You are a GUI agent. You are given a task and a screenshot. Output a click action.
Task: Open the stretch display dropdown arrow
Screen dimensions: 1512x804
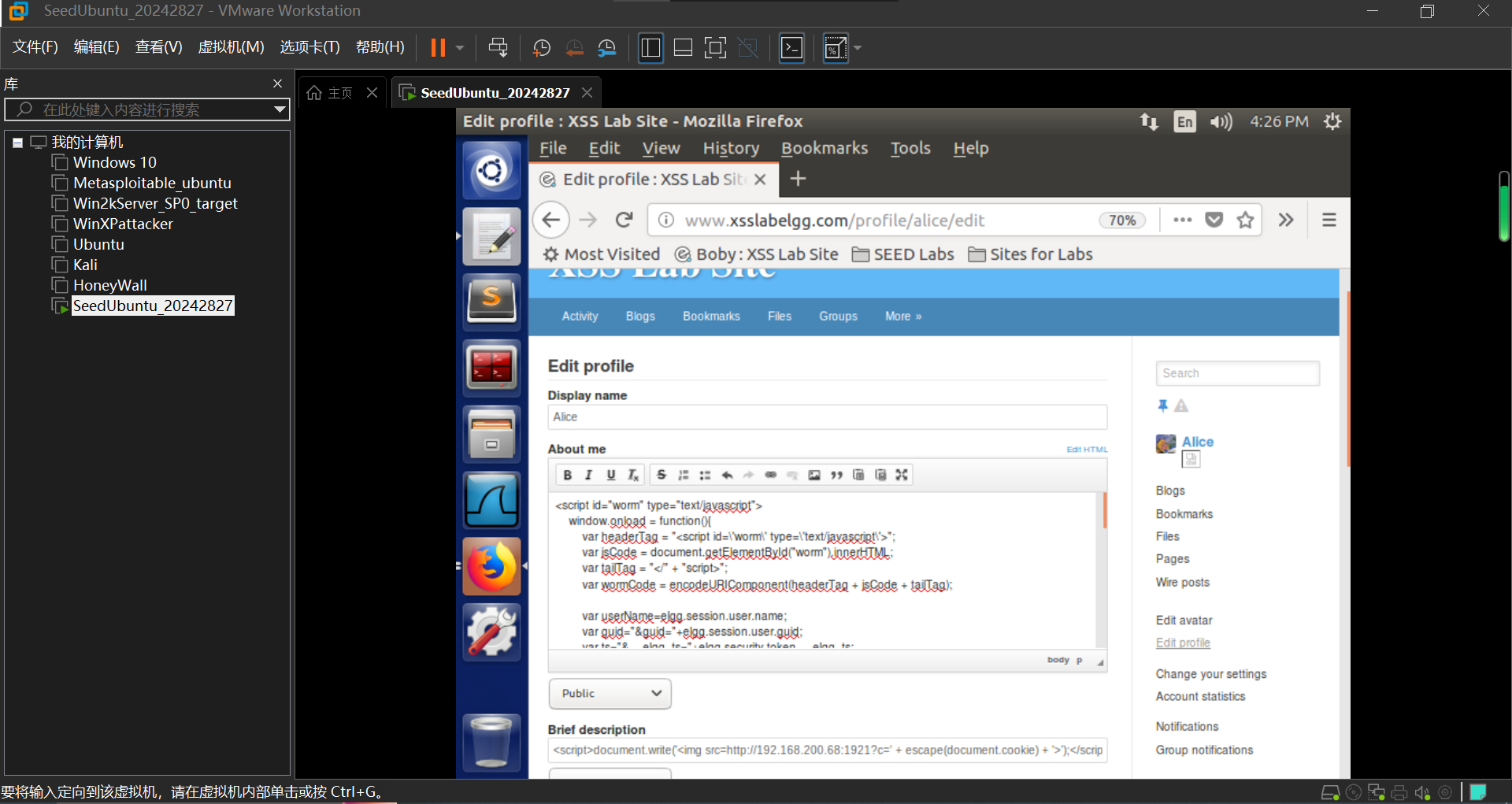[x=858, y=48]
